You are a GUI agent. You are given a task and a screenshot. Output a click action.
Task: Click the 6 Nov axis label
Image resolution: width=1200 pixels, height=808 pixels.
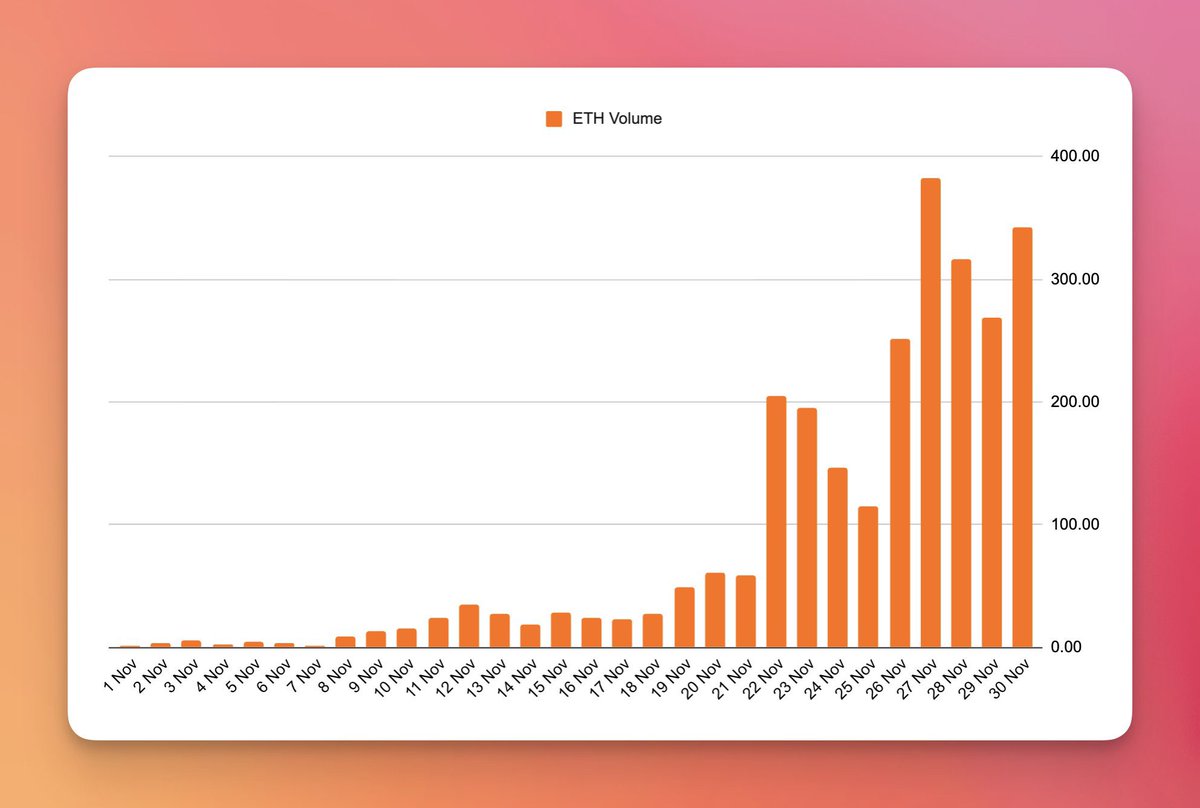click(273, 674)
